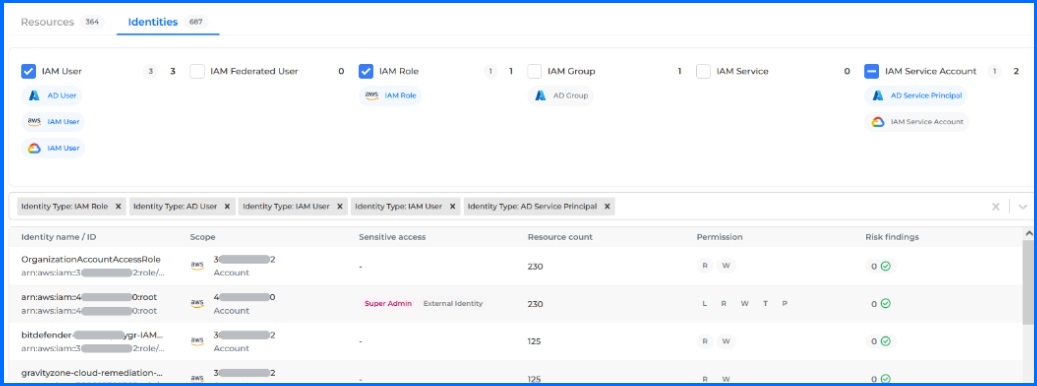Click T permission badge in root row

pyautogui.click(x=765, y=304)
